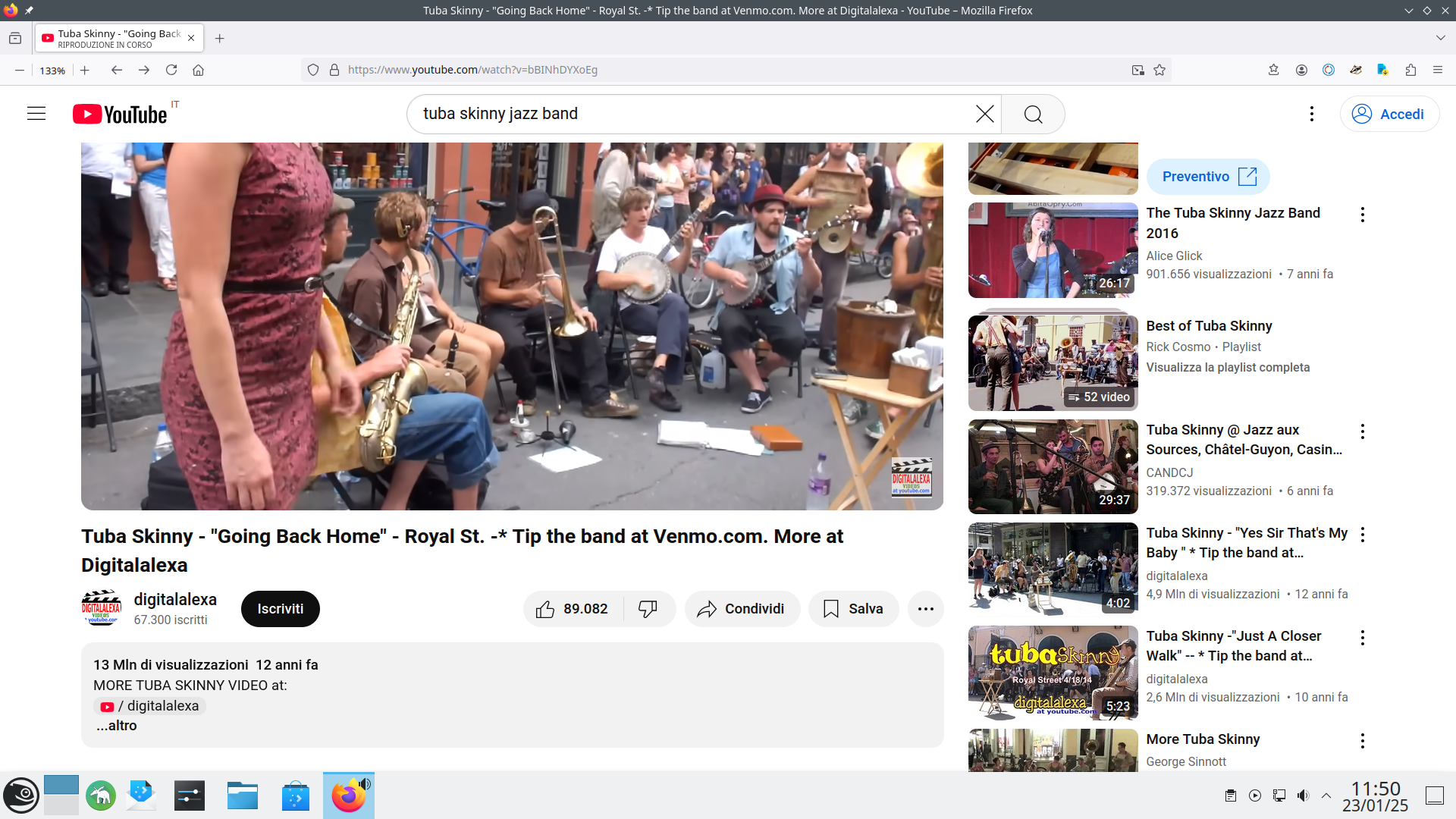Bookmark the page with the star icon
1456x819 pixels.
coord(1159,70)
